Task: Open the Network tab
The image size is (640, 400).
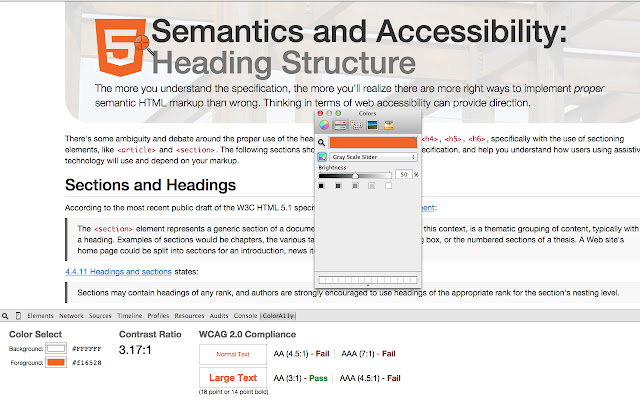Action: click(71, 316)
